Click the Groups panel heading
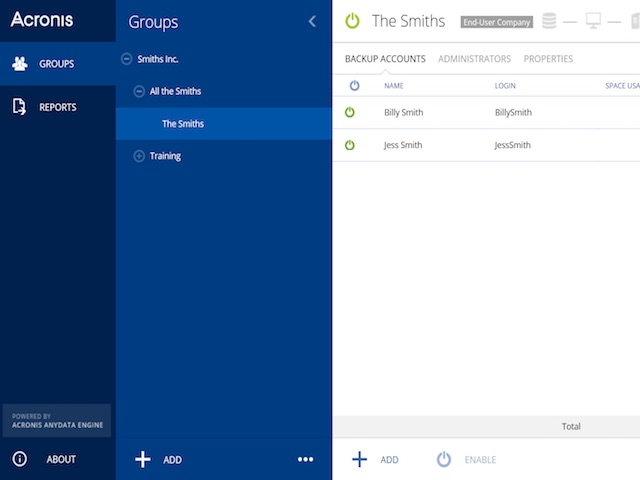The height and width of the screenshot is (480, 640). pos(153,22)
